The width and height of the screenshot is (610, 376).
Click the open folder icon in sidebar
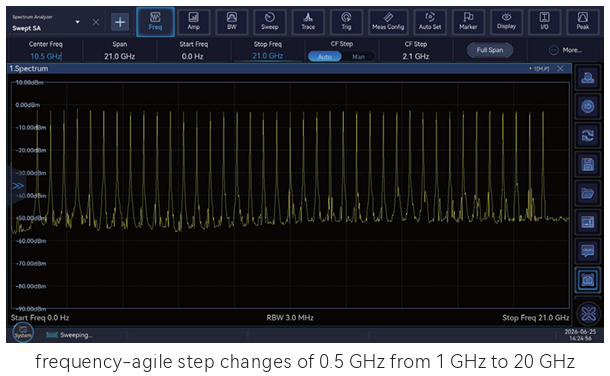[x=587, y=193]
